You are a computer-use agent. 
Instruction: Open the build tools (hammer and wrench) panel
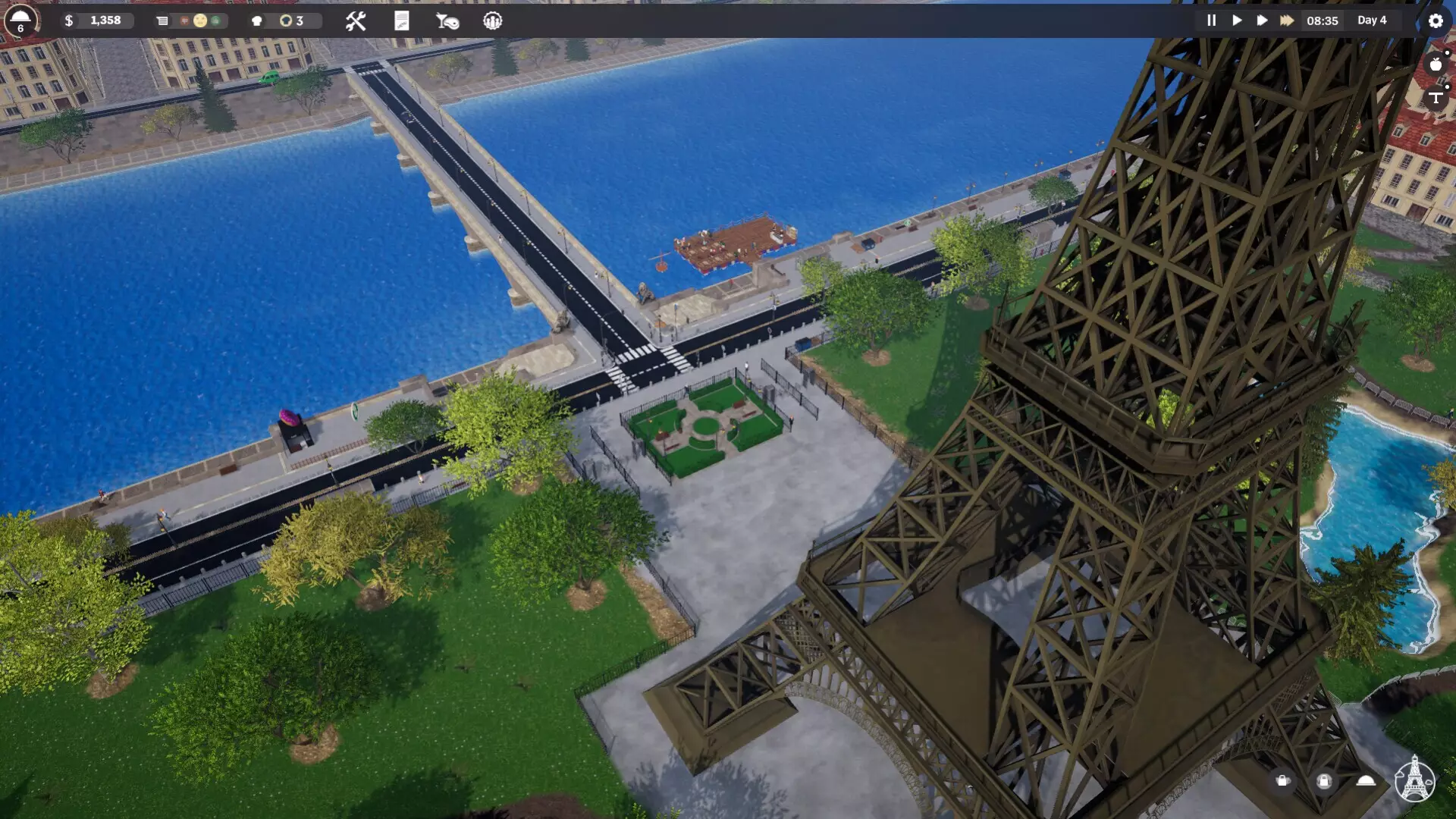click(356, 21)
